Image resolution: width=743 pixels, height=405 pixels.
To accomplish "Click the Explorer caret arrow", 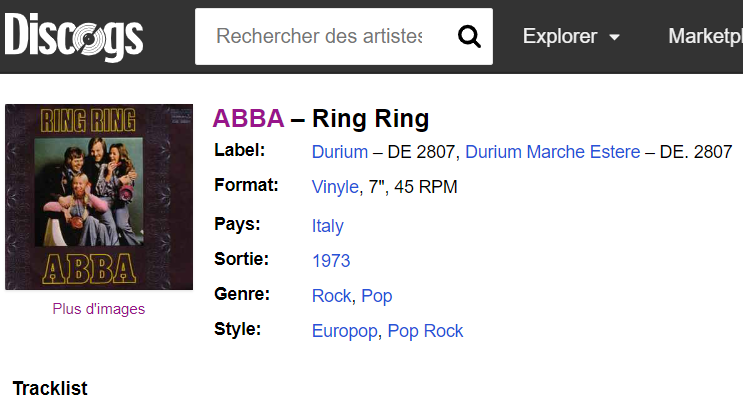I will 614,38.
